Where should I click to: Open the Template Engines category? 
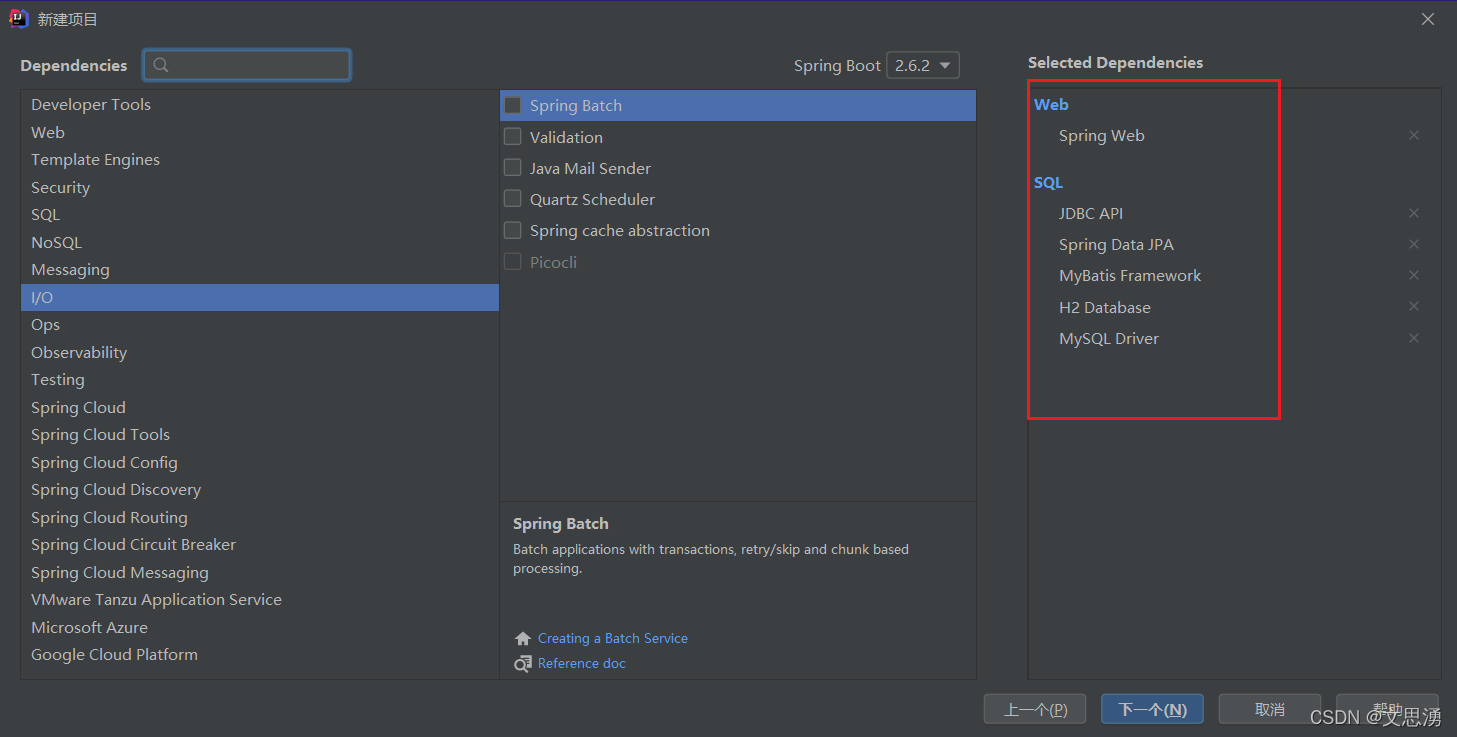[x=260, y=159]
